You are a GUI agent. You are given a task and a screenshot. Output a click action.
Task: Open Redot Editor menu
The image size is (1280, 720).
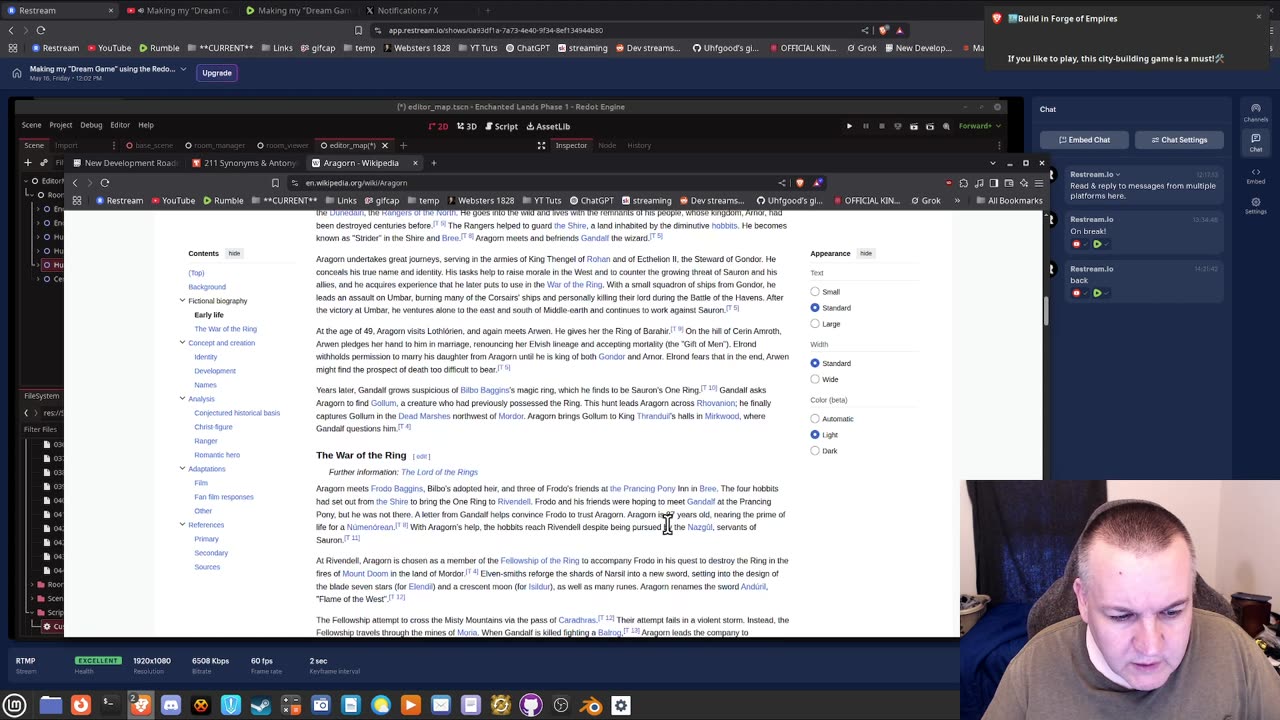[x=120, y=125]
